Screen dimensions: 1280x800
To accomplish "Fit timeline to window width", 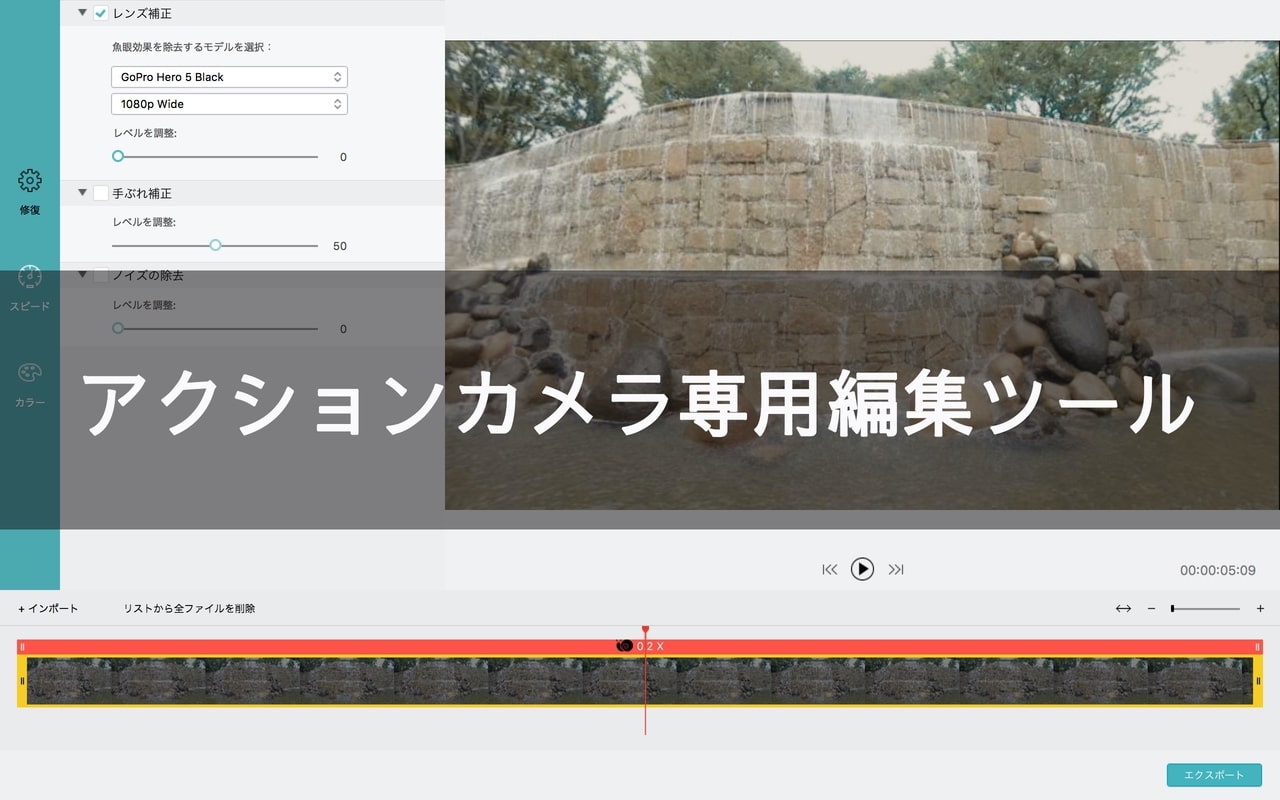I will [x=1123, y=608].
